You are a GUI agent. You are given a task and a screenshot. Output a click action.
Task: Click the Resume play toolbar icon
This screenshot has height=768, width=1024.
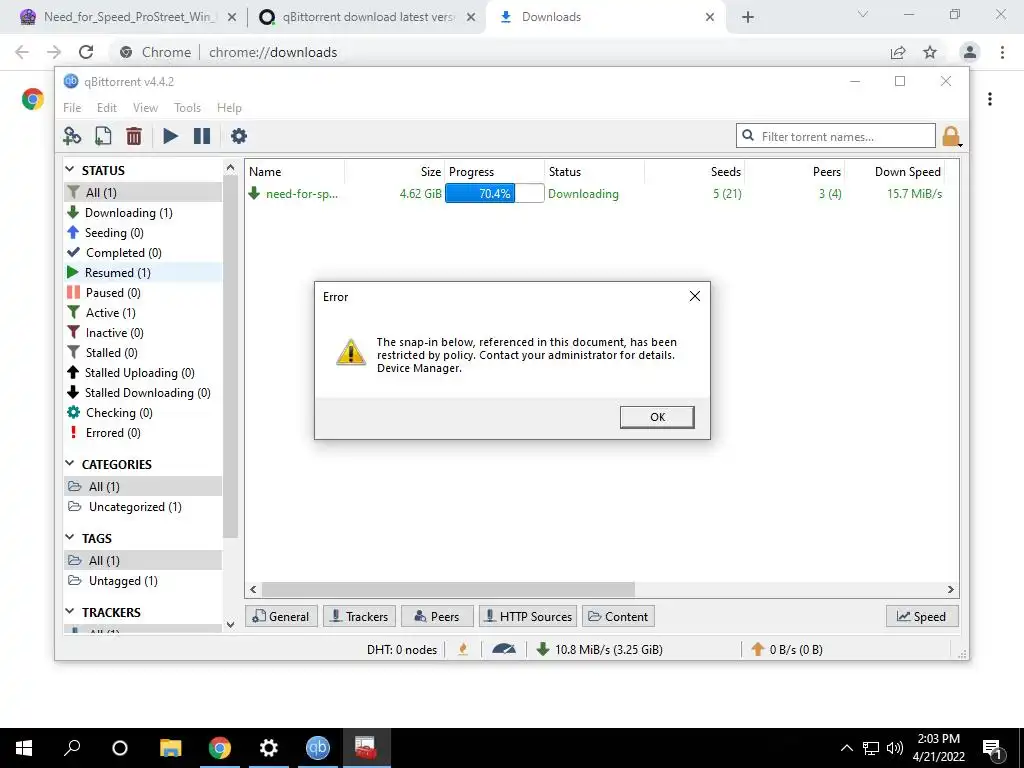pos(170,136)
